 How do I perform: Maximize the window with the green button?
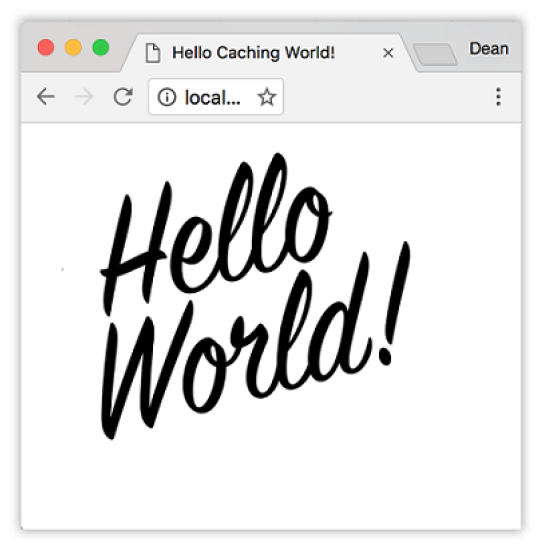point(101,47)
